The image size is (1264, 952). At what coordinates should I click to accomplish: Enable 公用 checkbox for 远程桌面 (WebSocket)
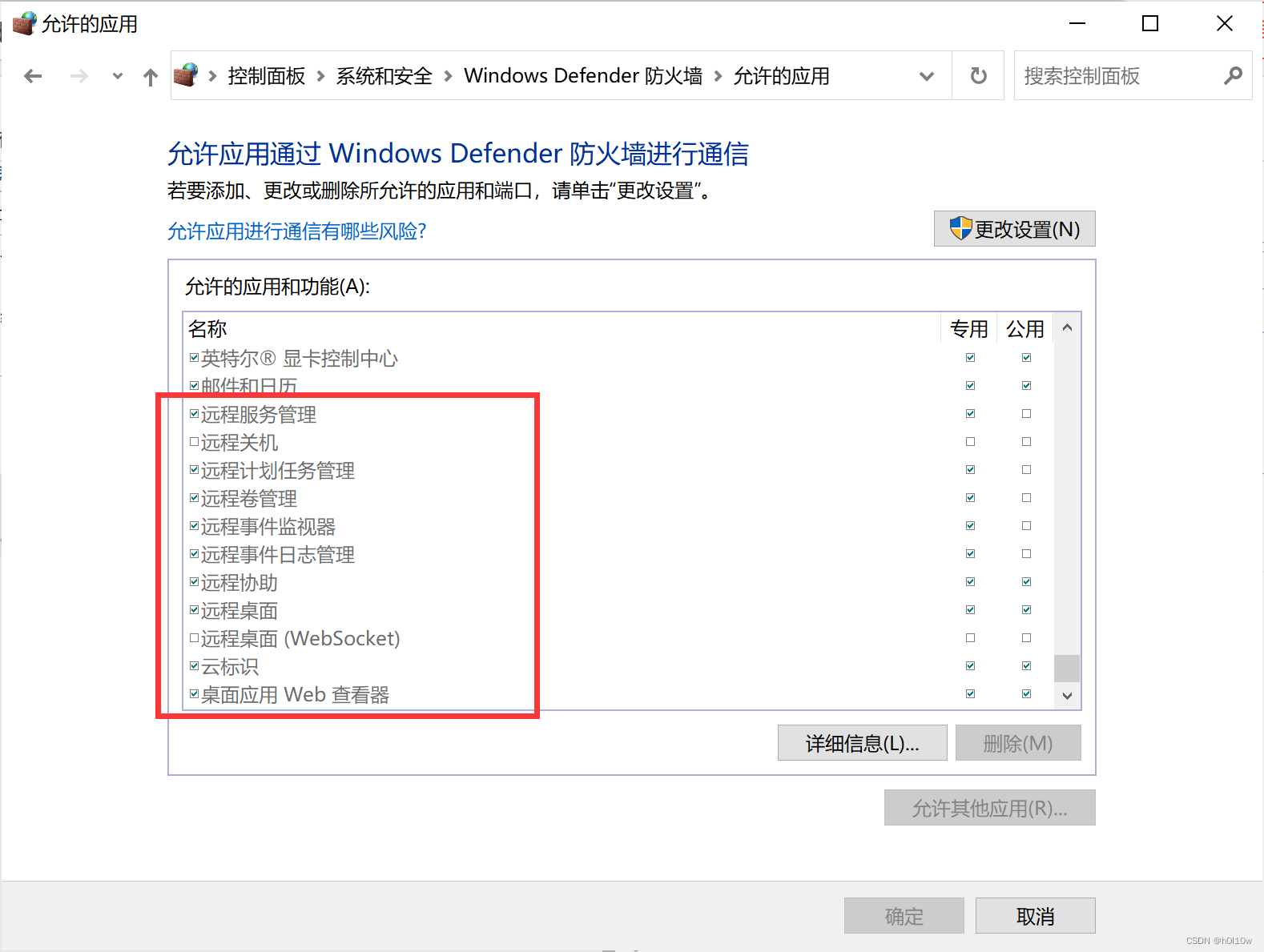tap(1026, 638)
